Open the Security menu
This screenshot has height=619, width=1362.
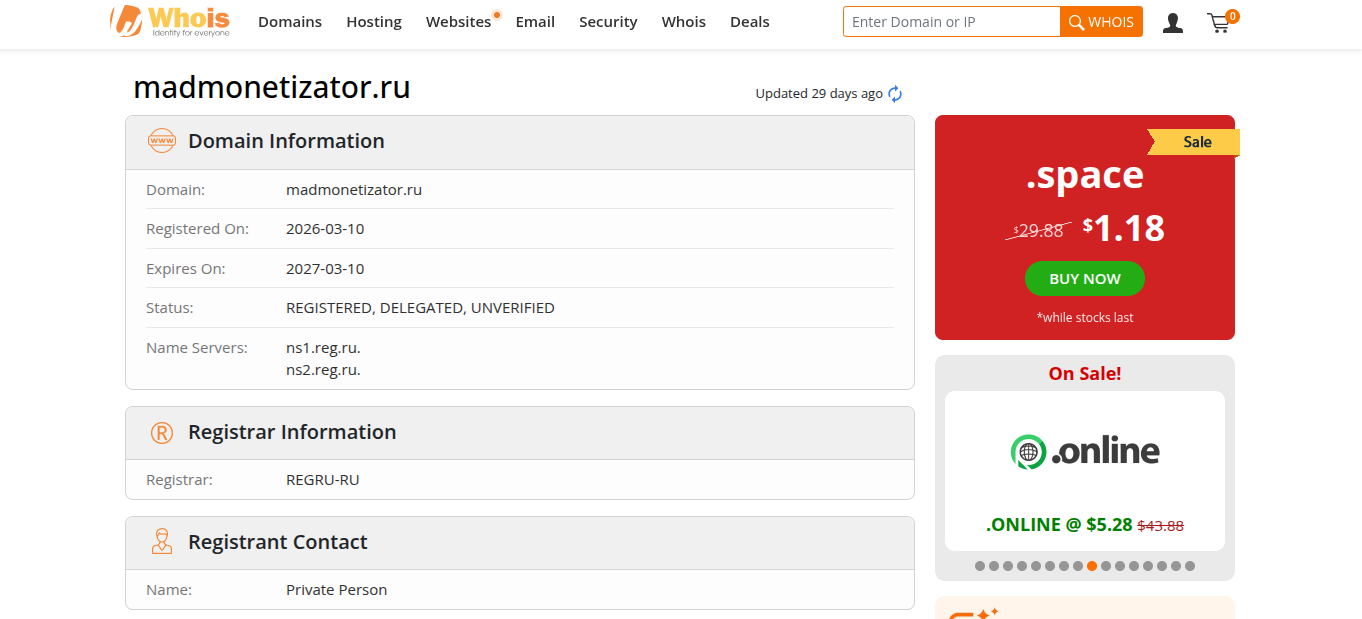[608, 22]
